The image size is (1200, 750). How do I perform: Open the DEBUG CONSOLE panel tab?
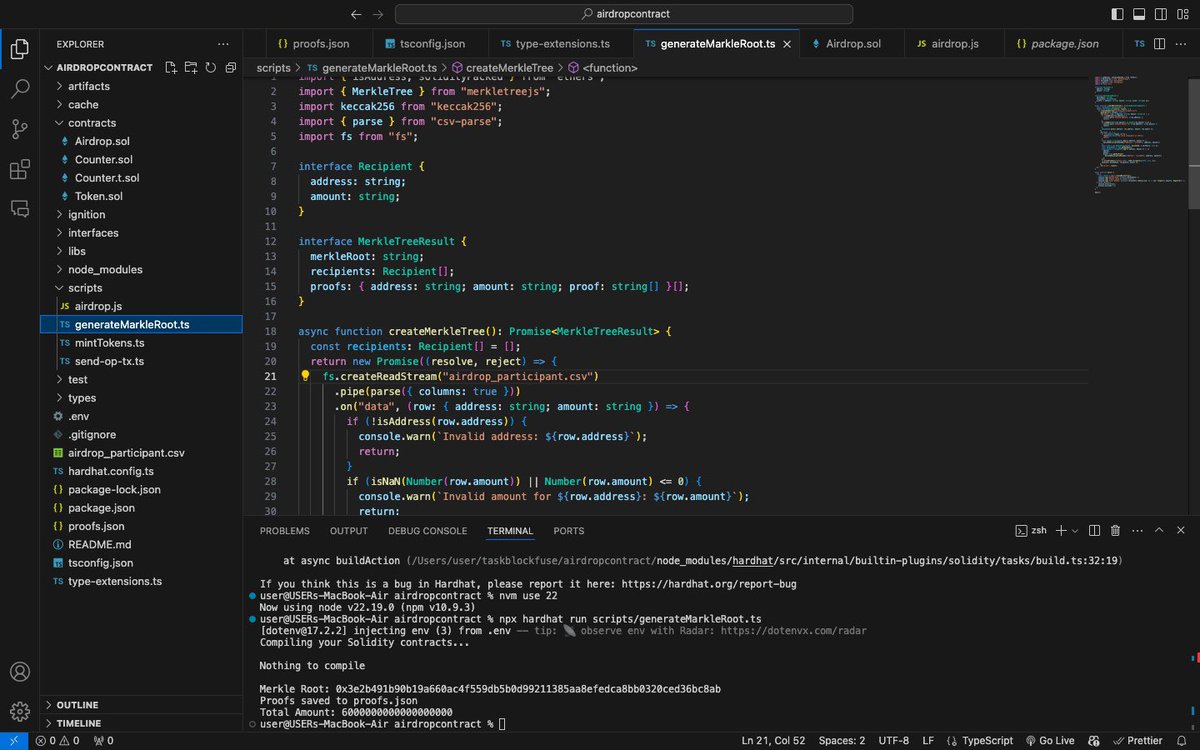[x=427, y=531]
